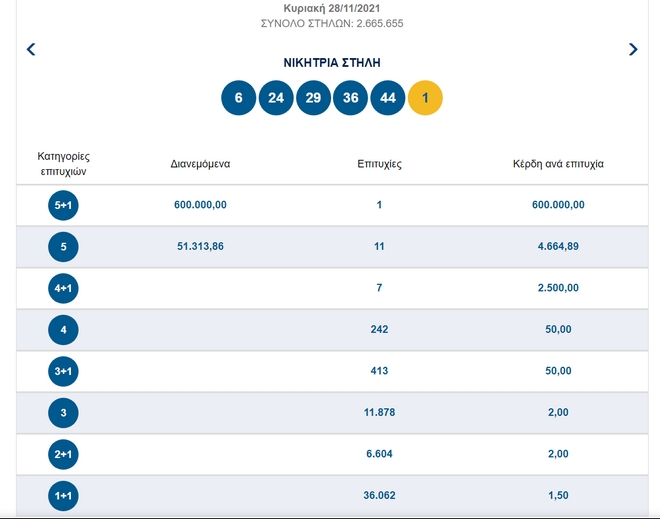660x519 pixels.
Task: Click the 3+1 category badge
Action: pos(62,371)
